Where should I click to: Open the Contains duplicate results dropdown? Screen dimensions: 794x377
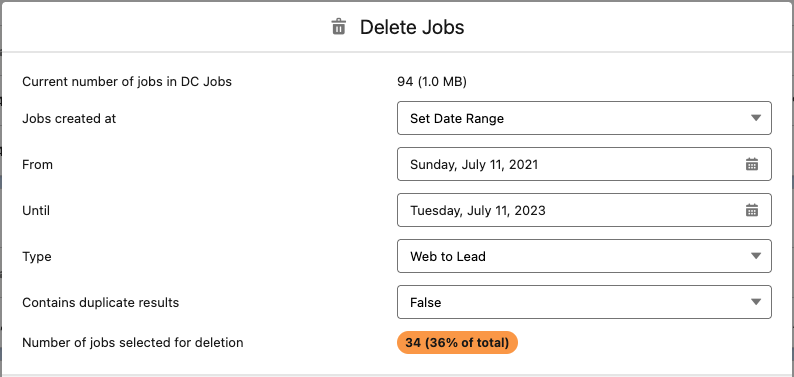click(584, 302)
